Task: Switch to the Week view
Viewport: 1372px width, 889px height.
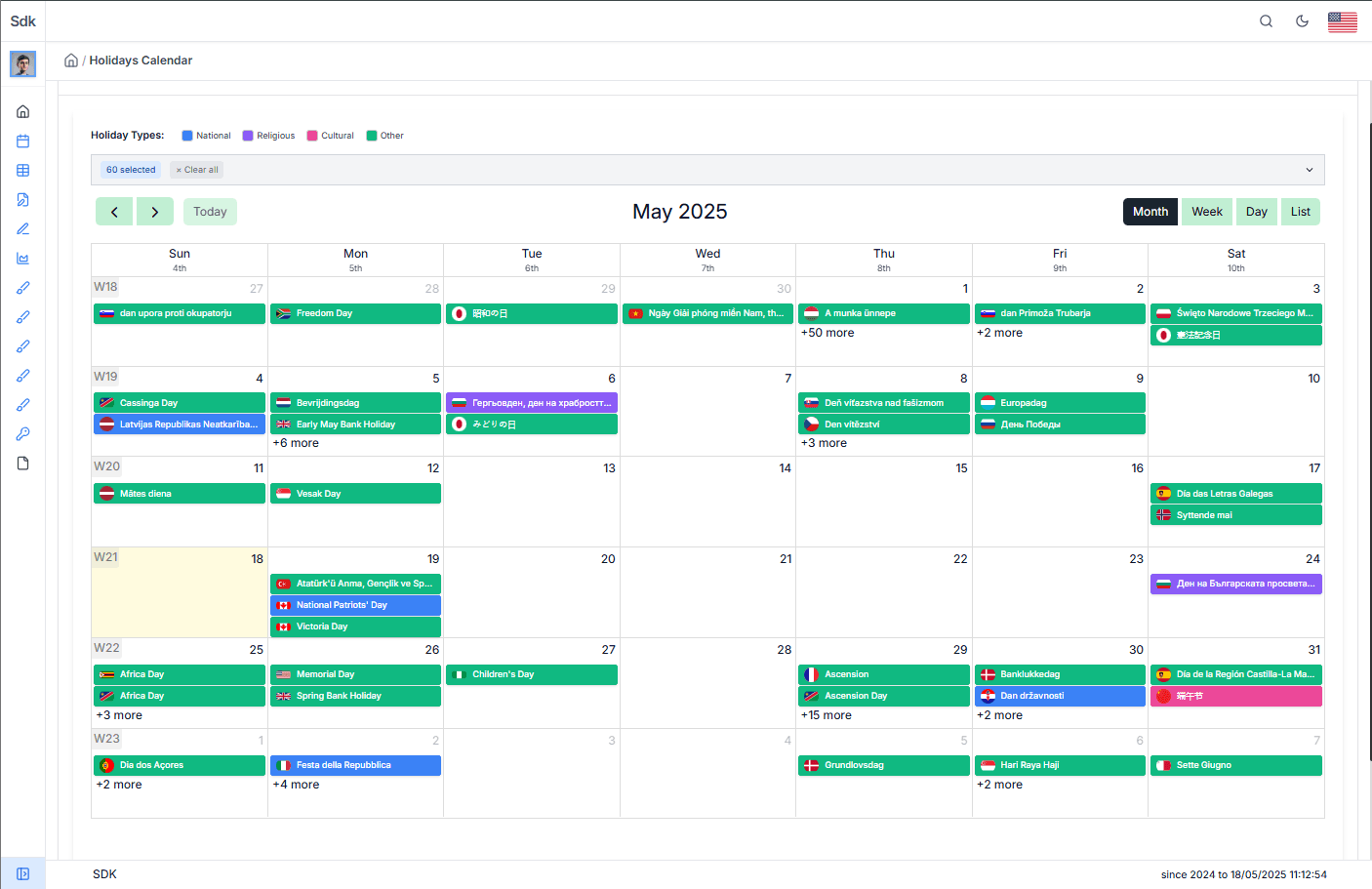Action: [1207, 211]
